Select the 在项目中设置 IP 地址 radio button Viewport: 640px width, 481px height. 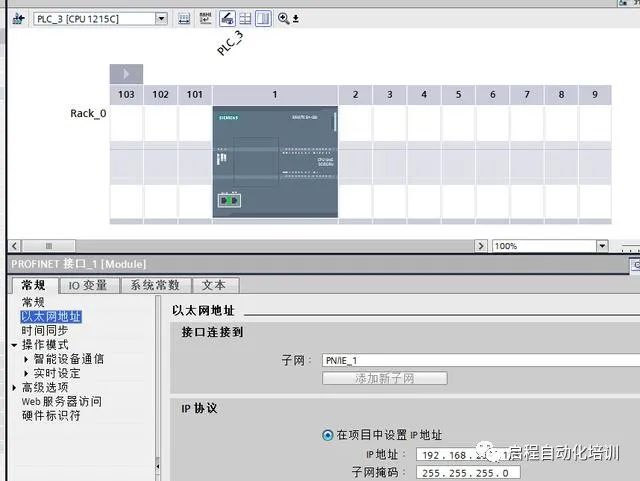[327, 435]
